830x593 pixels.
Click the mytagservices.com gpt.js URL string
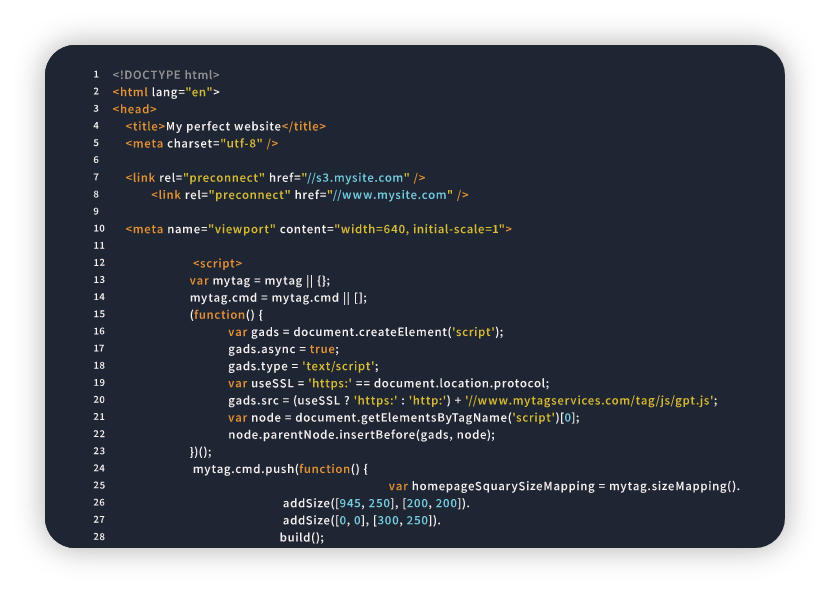click(589, 400)
